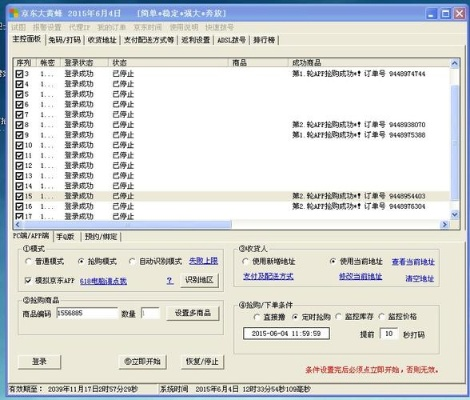
Task: Click the 登录 button
Action: pyautogui.click(x=39, y=362)
